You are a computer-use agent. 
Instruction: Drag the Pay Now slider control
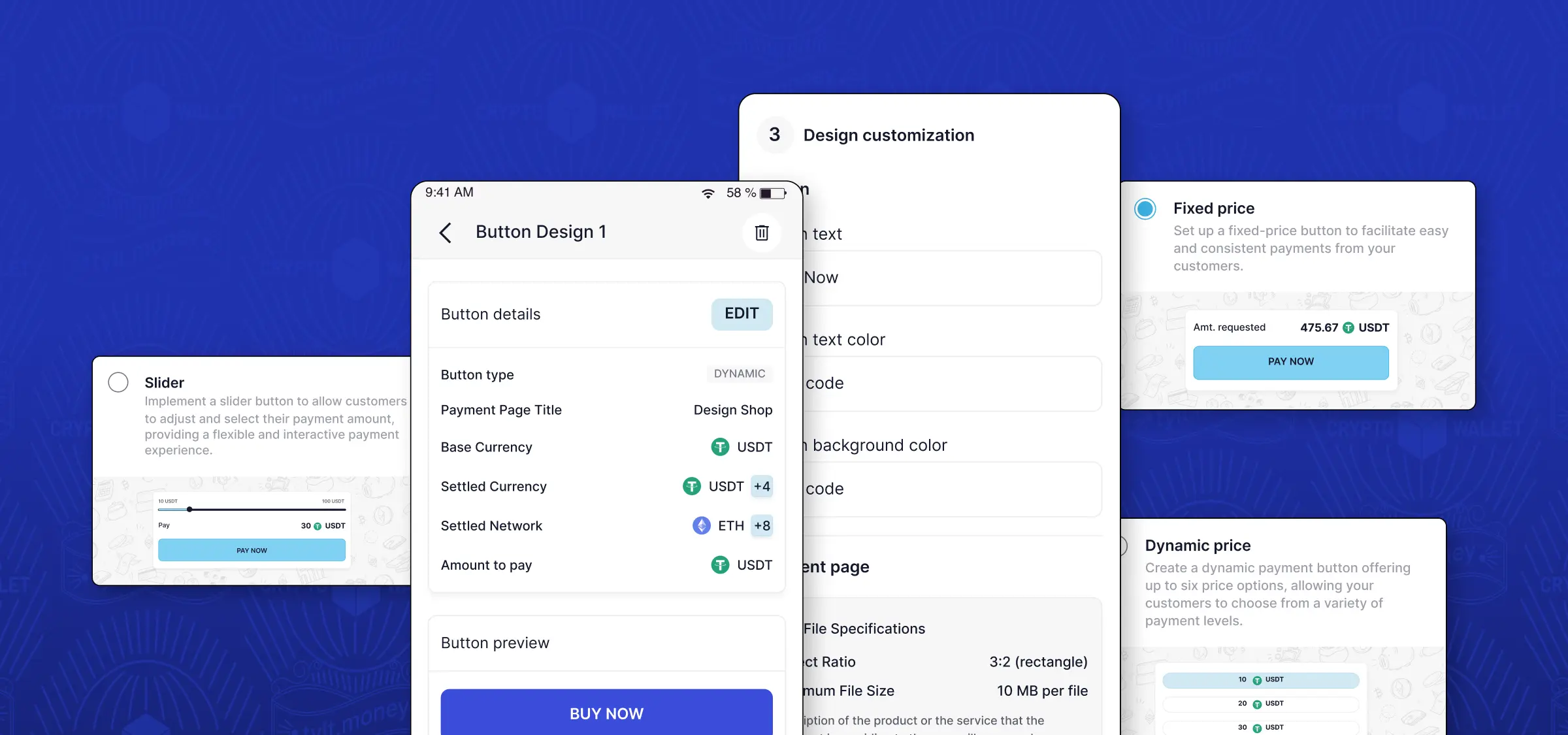click(189, 510)
